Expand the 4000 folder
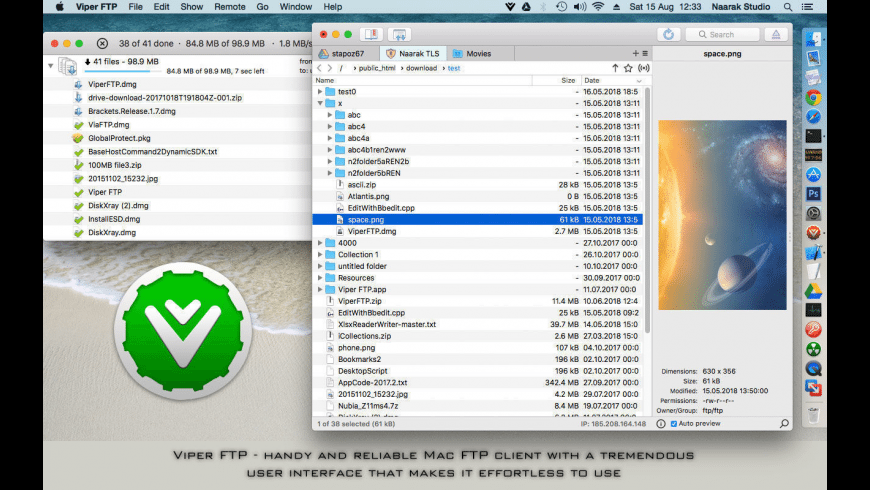This screenshot has height=490, width=870. [320, 243]
